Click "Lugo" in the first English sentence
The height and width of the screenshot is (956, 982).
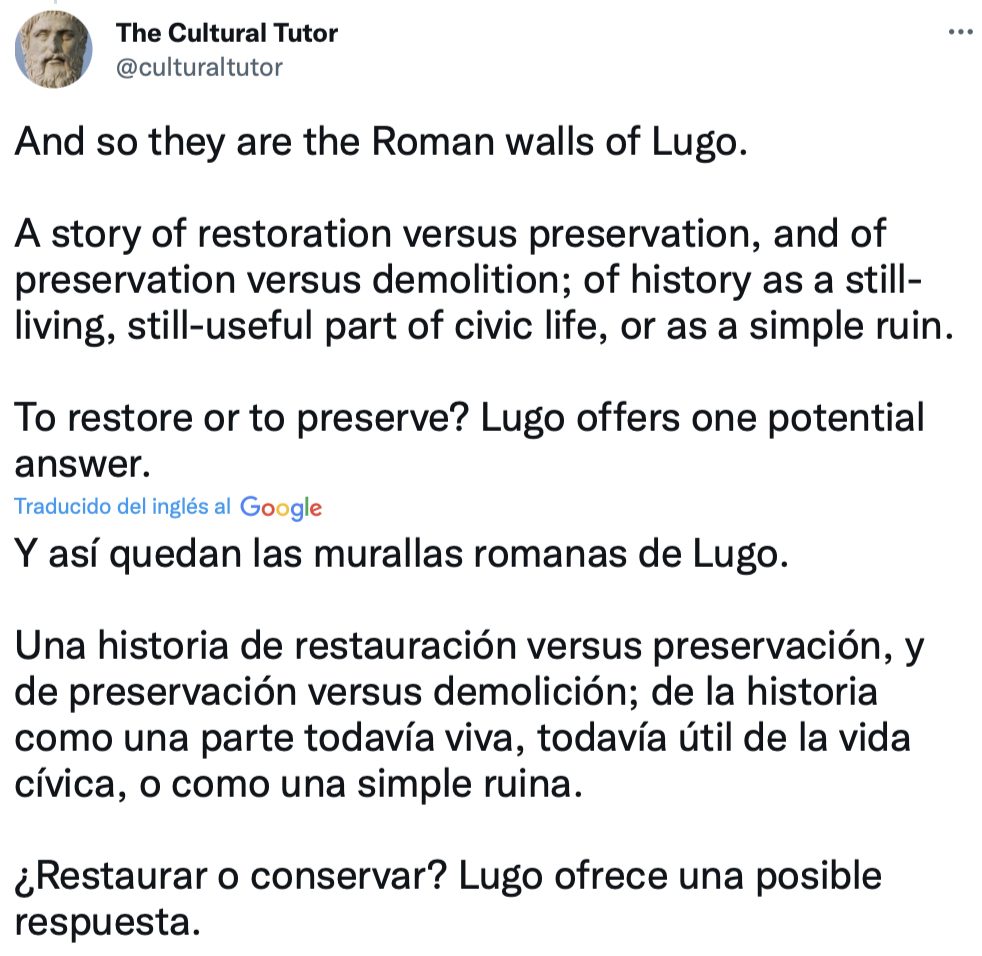tap(699, 143)
